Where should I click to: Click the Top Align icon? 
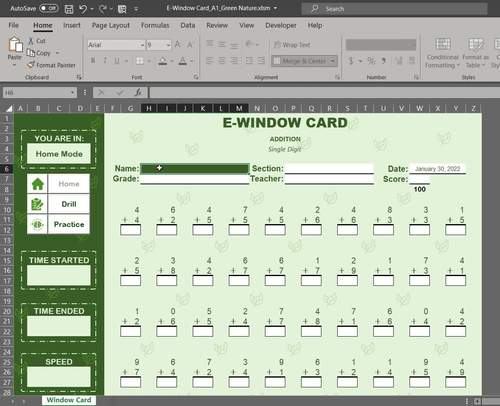click(210, 44)
